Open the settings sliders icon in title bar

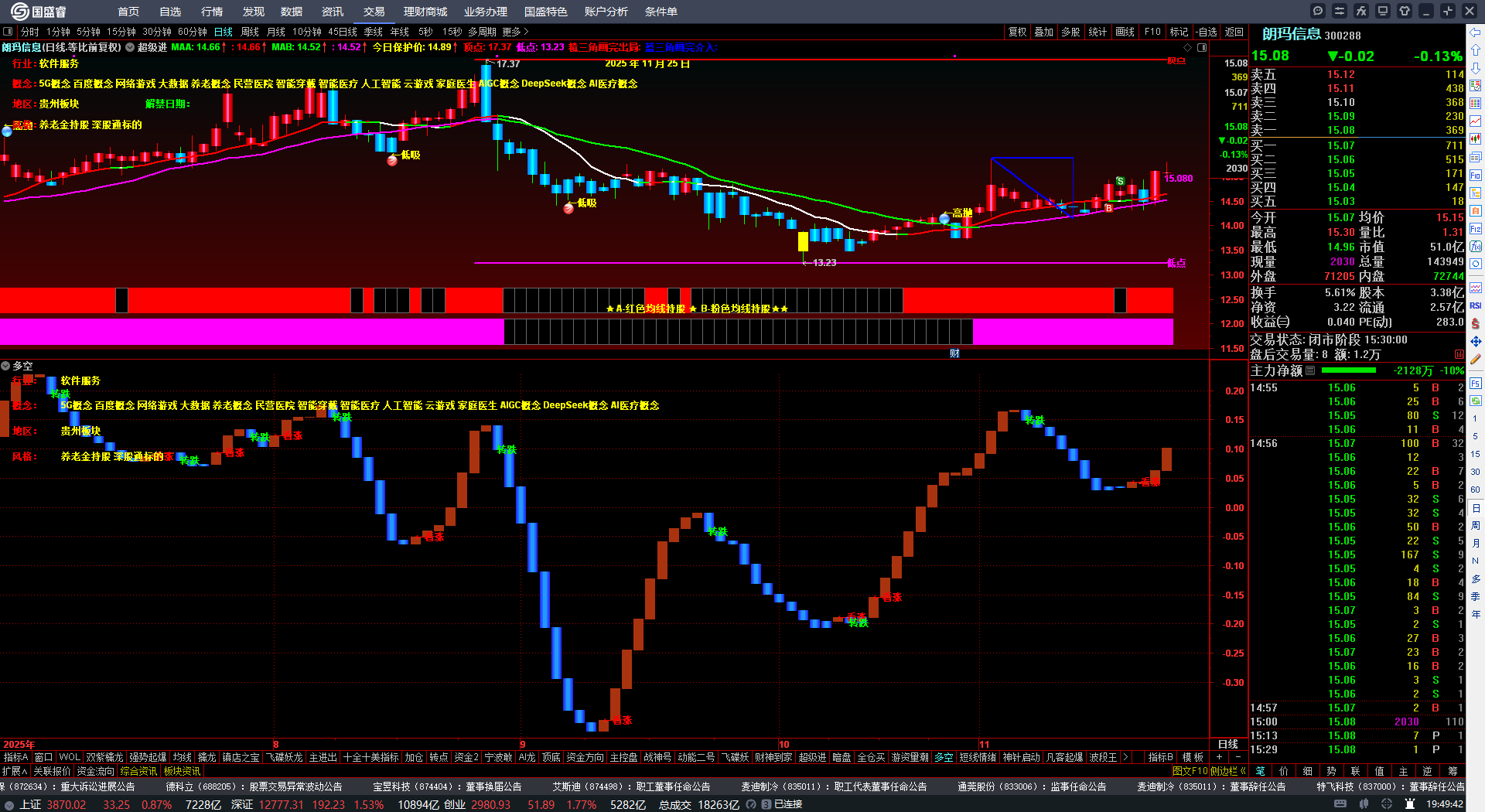[1340, 11]
